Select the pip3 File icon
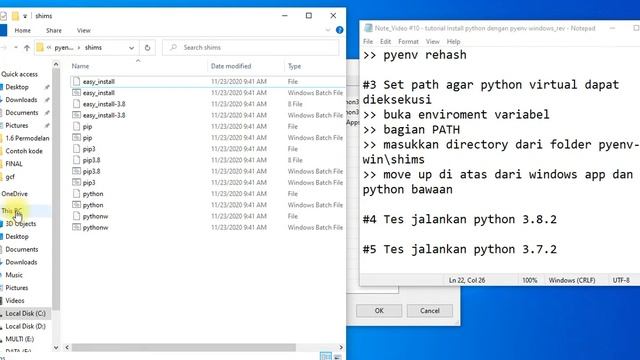 (x=76, y=149)
